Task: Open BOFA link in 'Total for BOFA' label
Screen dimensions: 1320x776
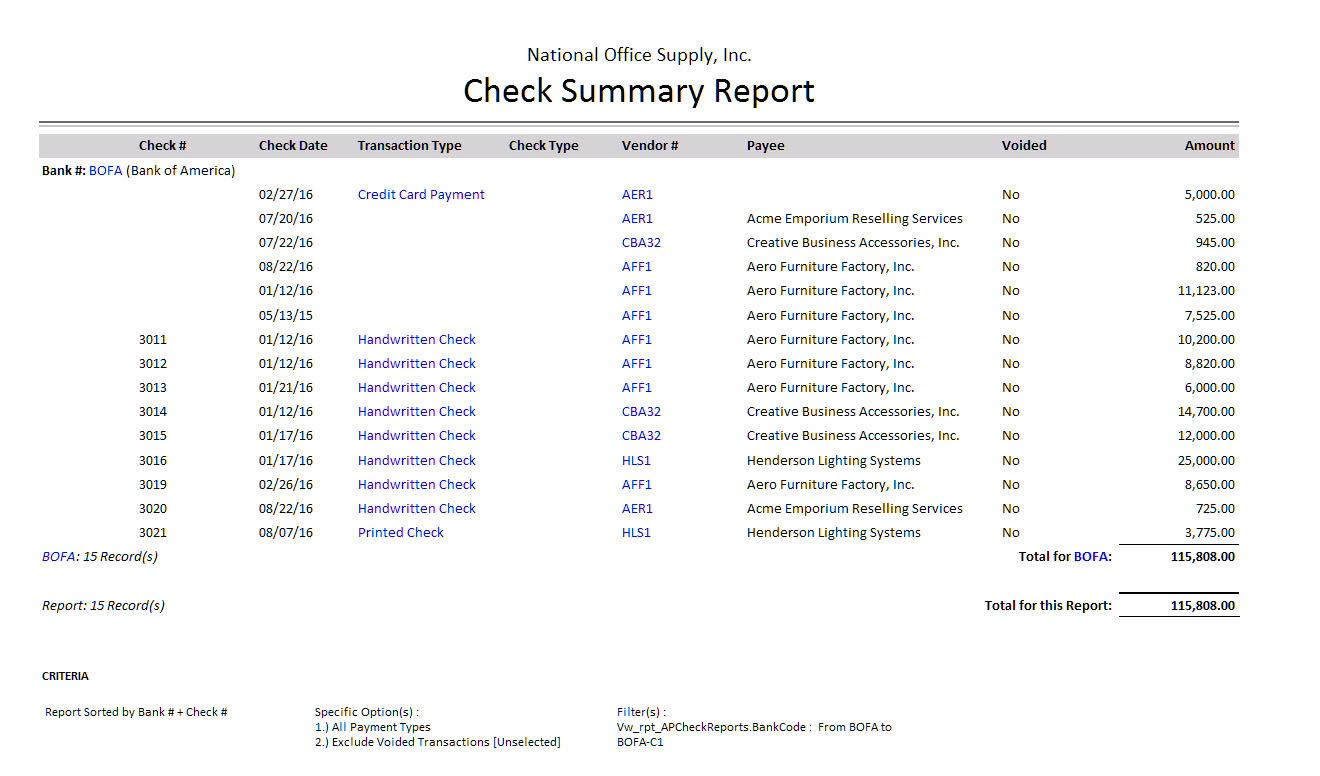Action: click(x=1090, y=557)
